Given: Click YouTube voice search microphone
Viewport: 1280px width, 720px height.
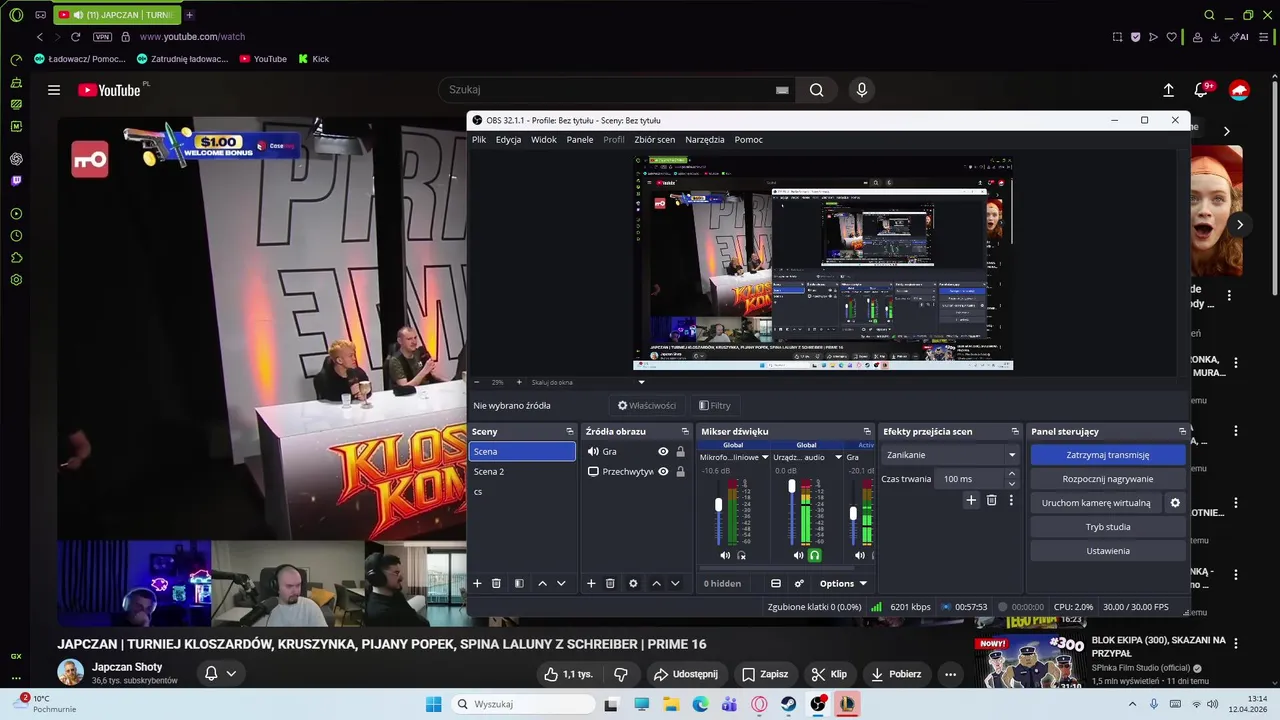Looking at the screenshot, I should (x=862, y=90).
